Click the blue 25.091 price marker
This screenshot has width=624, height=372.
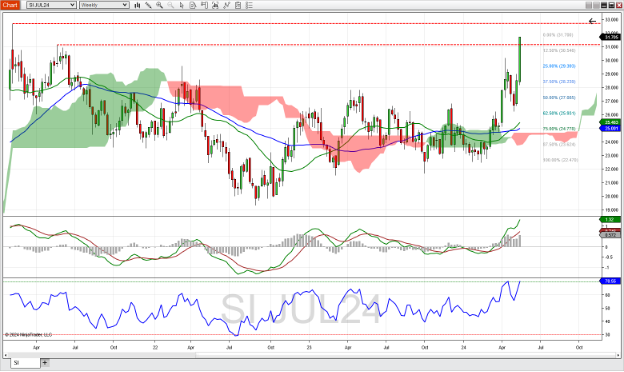point(611,128)
